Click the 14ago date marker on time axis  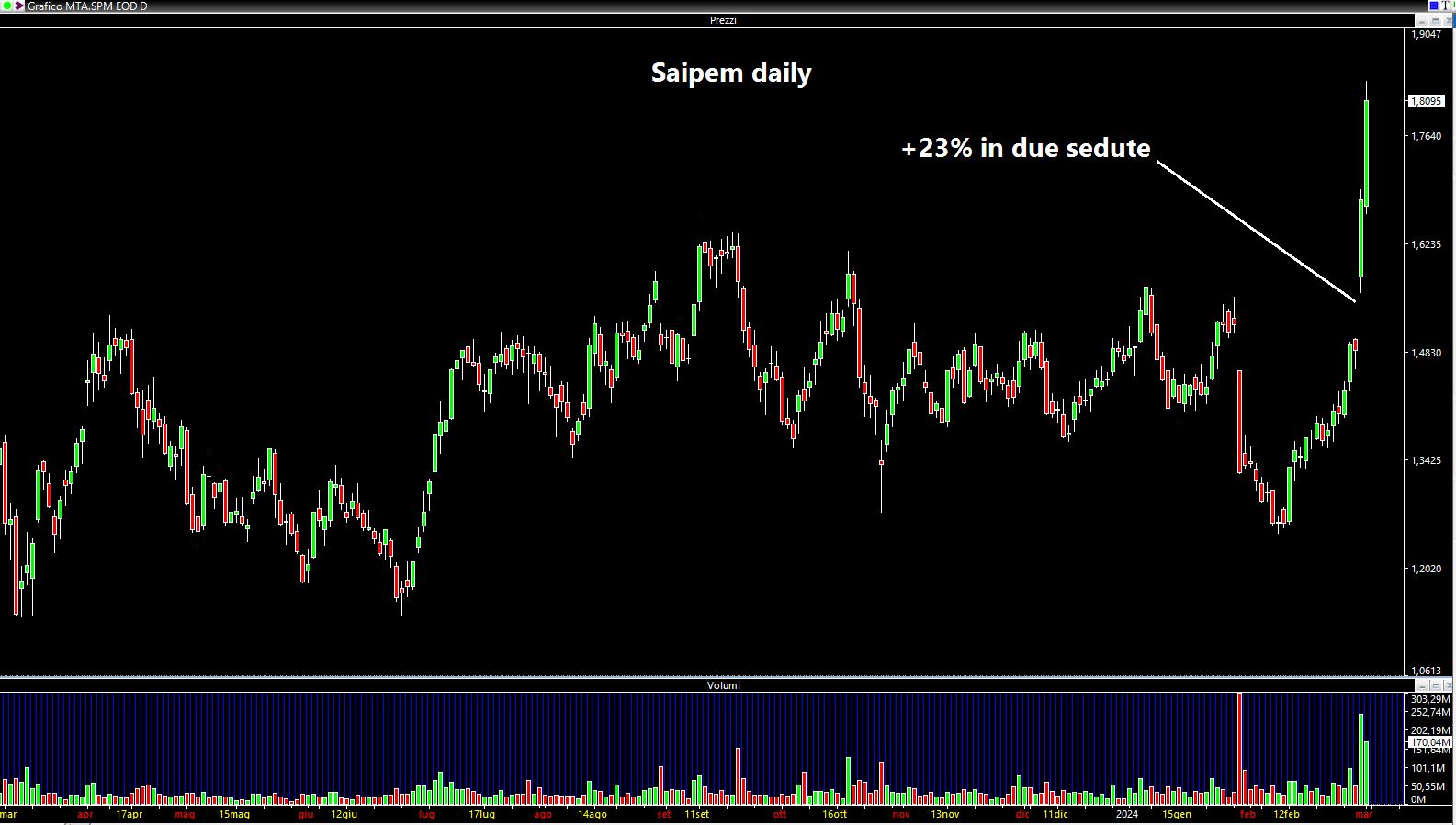[x=593, y=814]
